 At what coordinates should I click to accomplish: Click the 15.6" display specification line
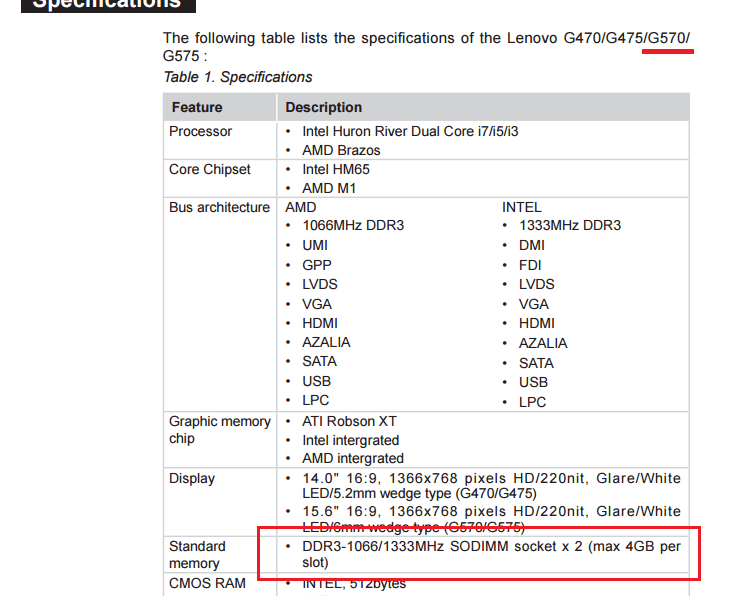tap(491, 519)
